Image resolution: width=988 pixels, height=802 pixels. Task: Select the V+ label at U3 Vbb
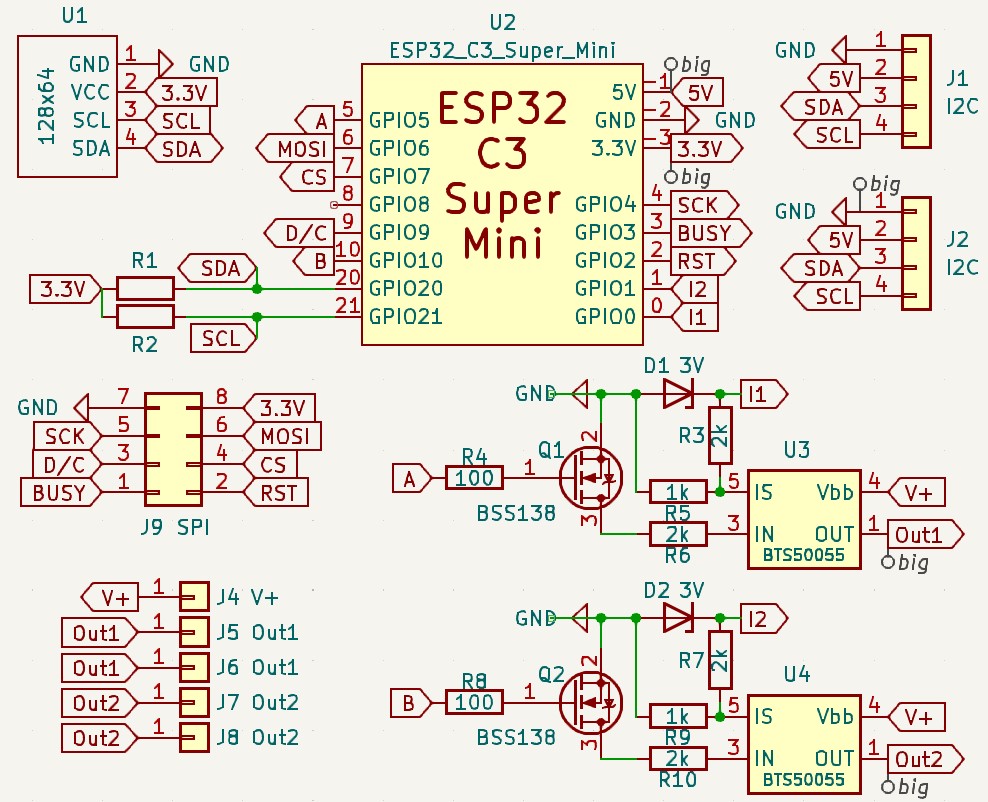(x=917, y=492)
